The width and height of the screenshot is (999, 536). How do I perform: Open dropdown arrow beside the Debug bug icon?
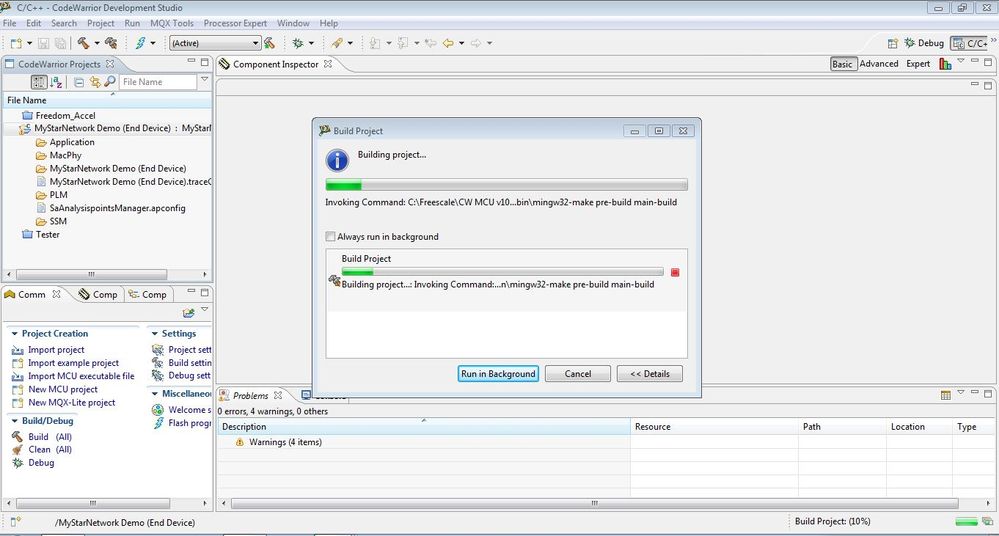(x=311, y=43)
